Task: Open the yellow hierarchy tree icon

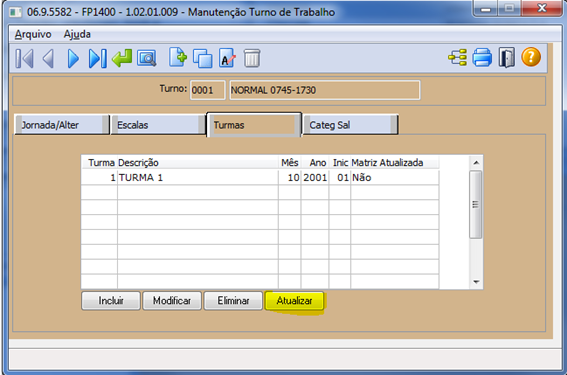Action: (x=457, y=57)
